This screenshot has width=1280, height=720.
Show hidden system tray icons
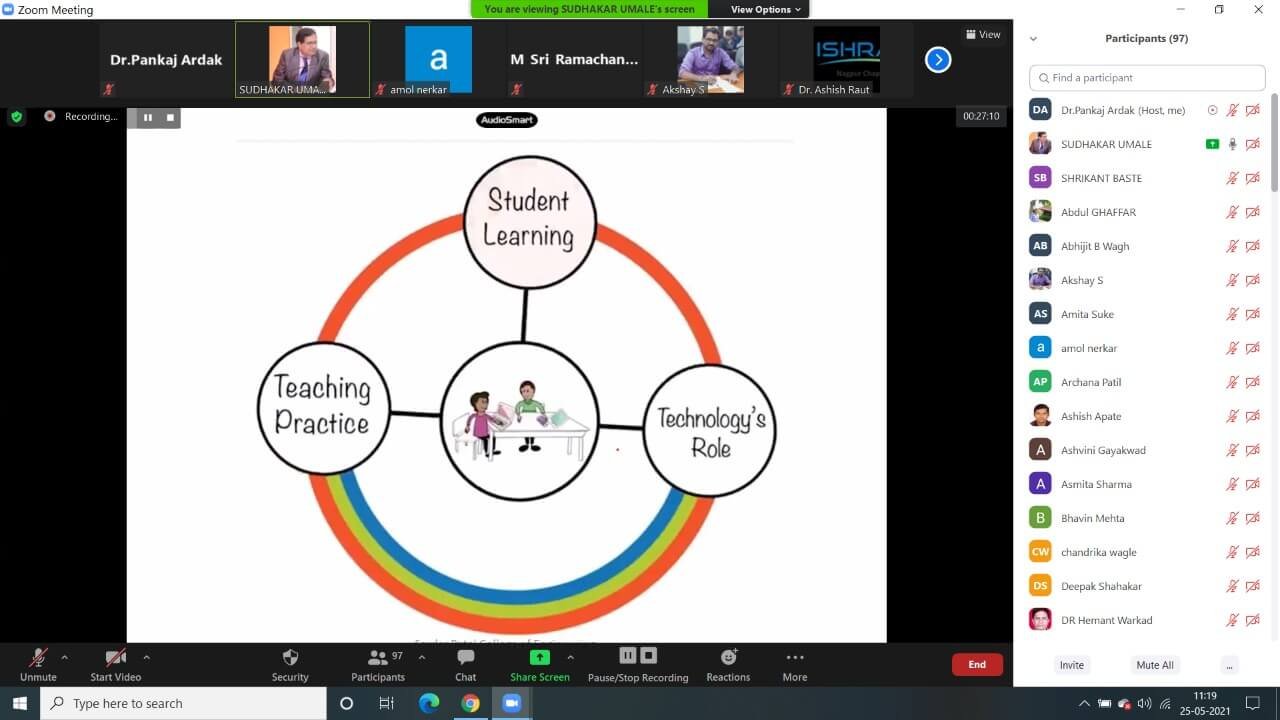click(x=1084, y=703)
